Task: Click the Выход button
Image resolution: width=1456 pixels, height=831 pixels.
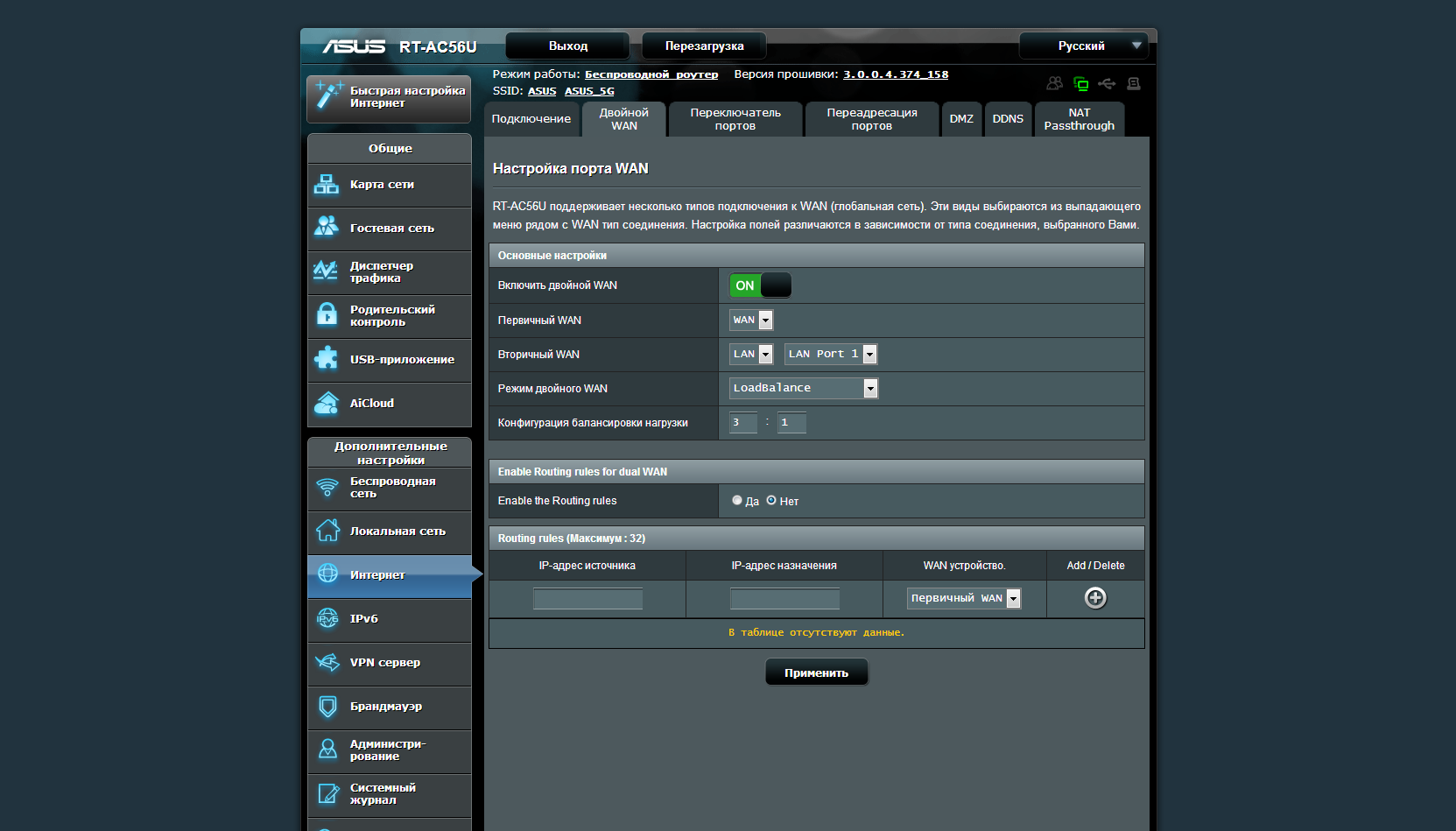Action: 568,46
